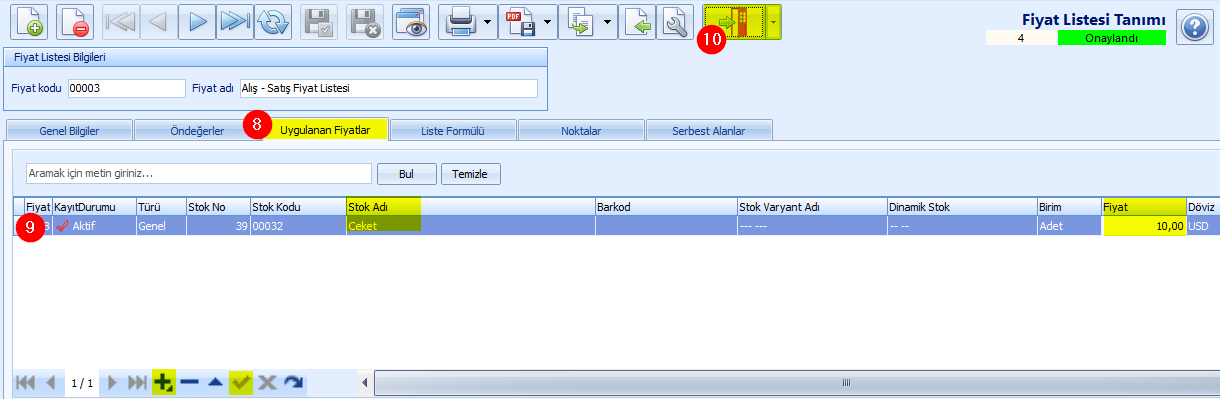Click the search text box above the grid
Image resolution: width=1220 pixels, height=399 pixels.
[x=199, y=174]
